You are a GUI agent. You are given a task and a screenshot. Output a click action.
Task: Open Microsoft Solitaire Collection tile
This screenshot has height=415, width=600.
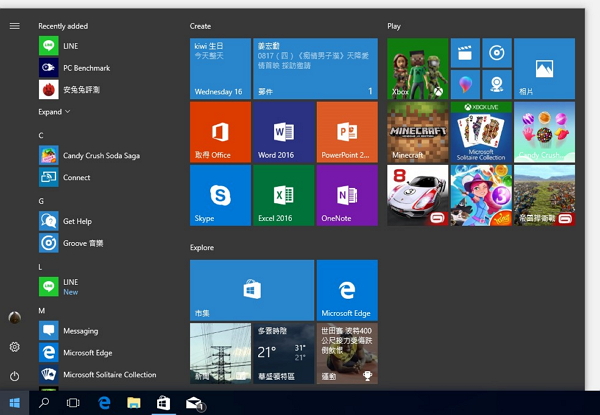481,132
